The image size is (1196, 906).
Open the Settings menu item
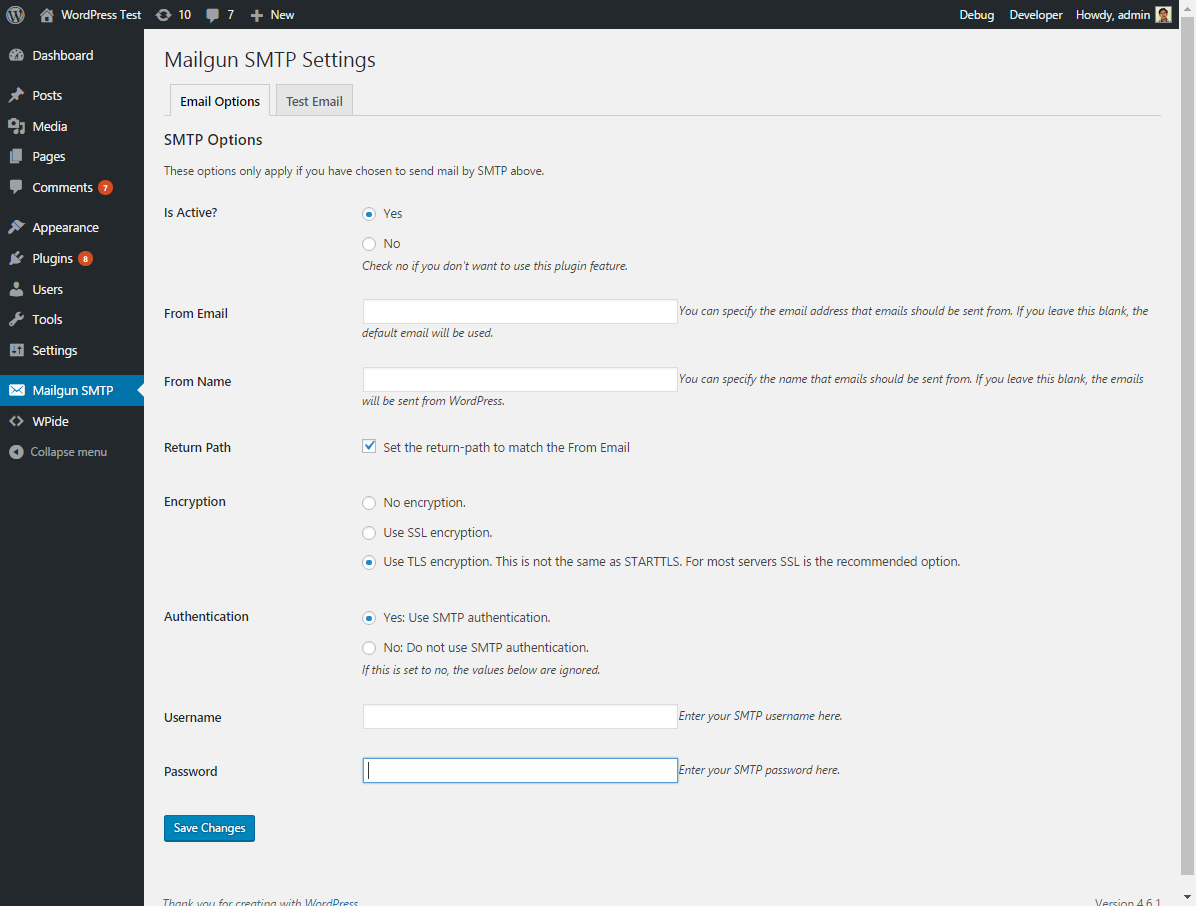pyautogui.click(x=54, y=351)
